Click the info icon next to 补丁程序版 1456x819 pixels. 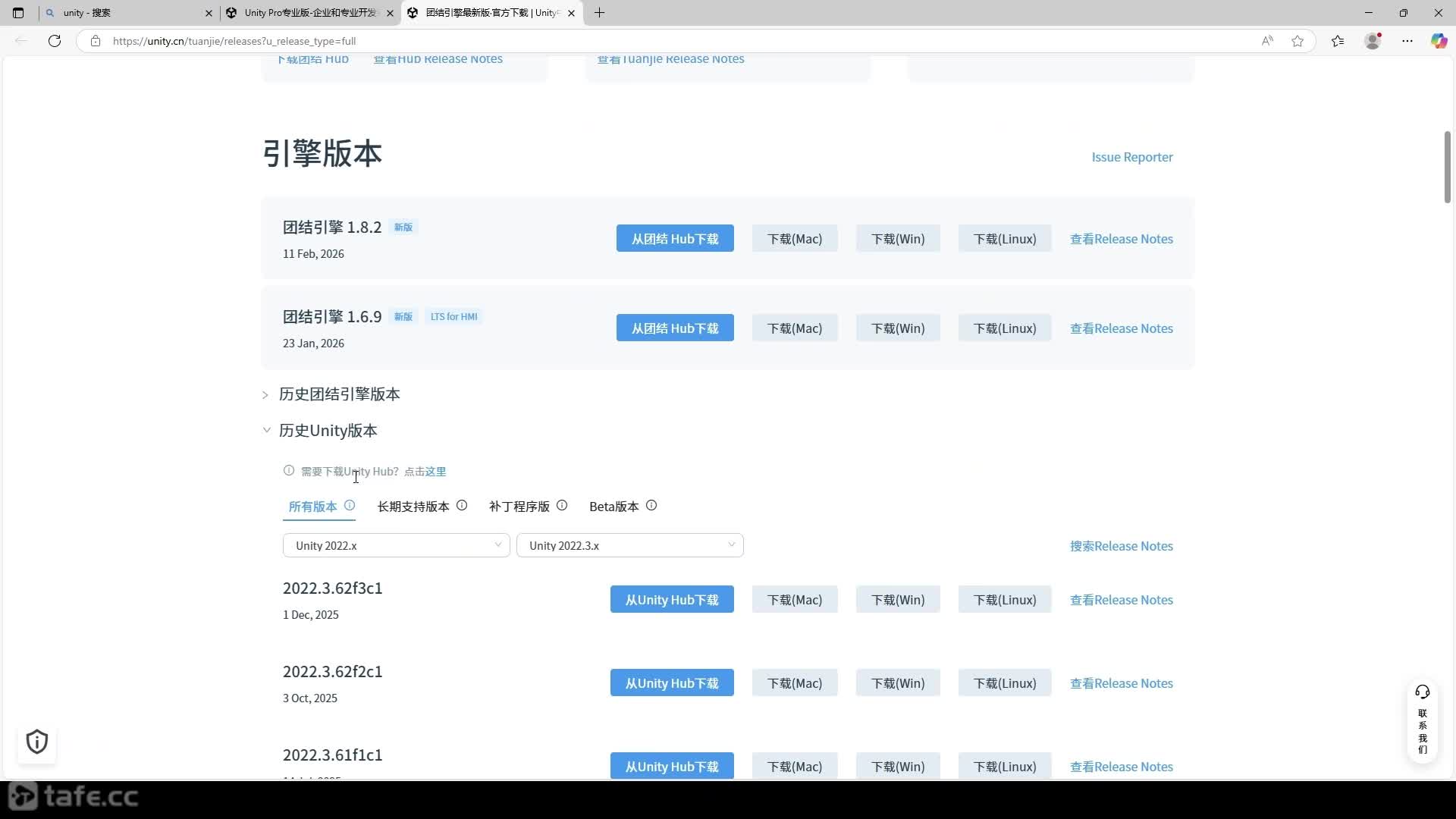(562, 505)
